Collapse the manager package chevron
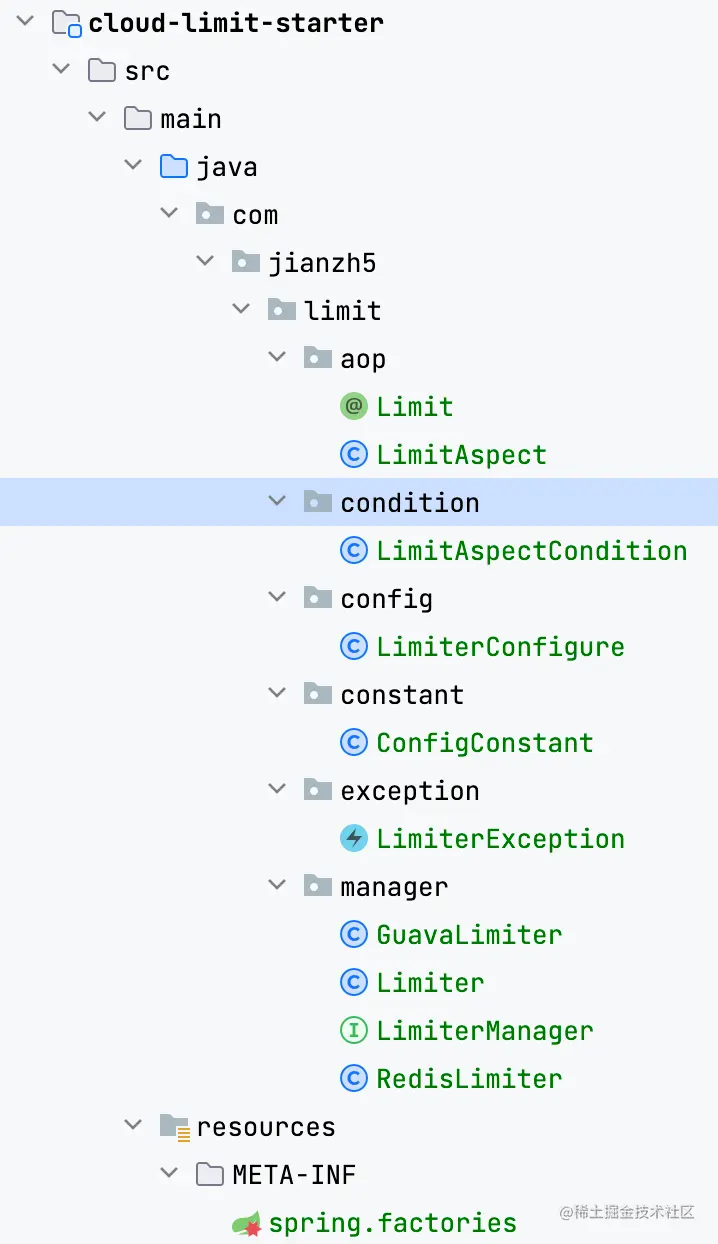 (277, 887)
